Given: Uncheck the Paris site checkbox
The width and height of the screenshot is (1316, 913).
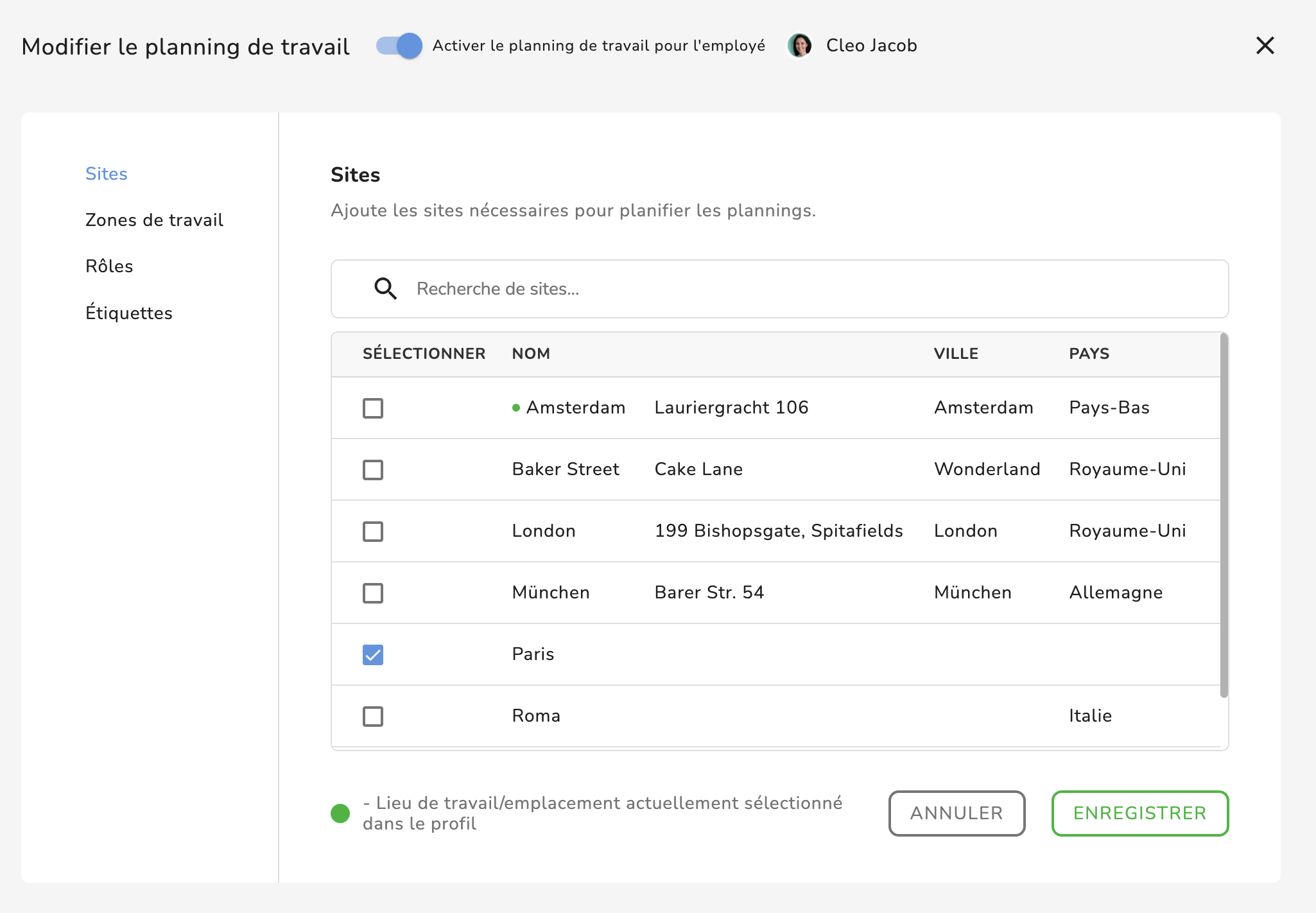Looking at the screenshot, I should pos(373,655).
